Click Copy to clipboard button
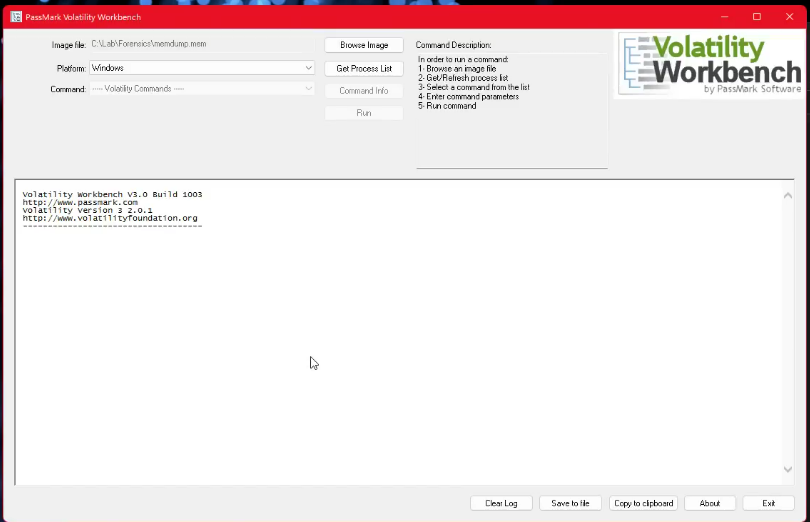 pos(644,503)
